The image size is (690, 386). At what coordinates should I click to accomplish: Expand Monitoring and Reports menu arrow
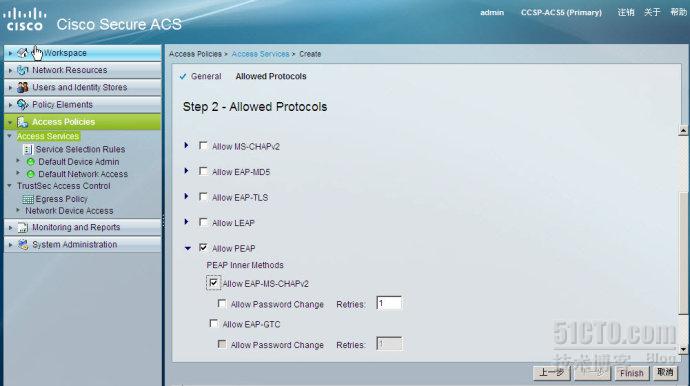point(11,228)
